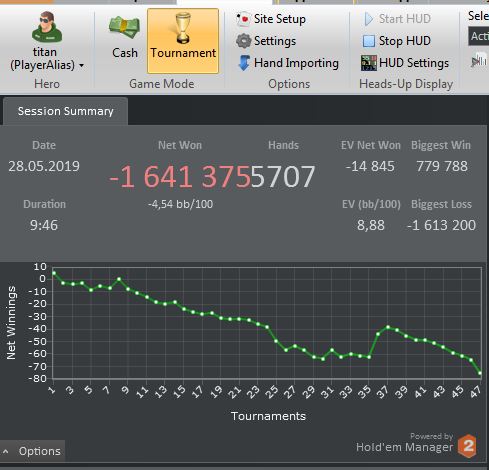The width and height of the screenshot is (489, 470).
Task: Click the session date 28.05.2019
Action: click(44, 166)
